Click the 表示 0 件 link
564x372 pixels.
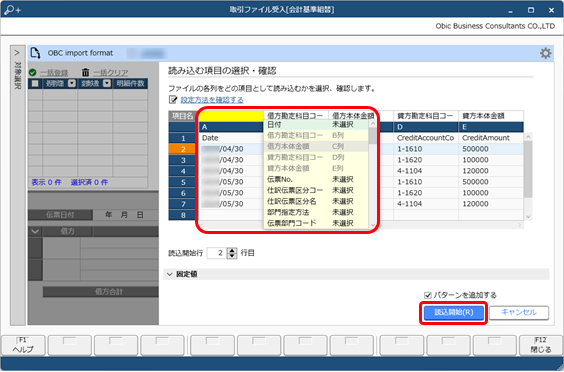(x=46, y=182)
